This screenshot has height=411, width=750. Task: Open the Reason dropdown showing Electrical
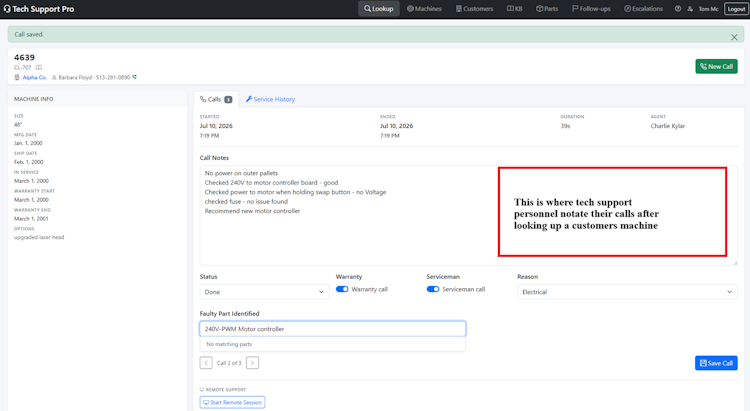tap(627, 292)
